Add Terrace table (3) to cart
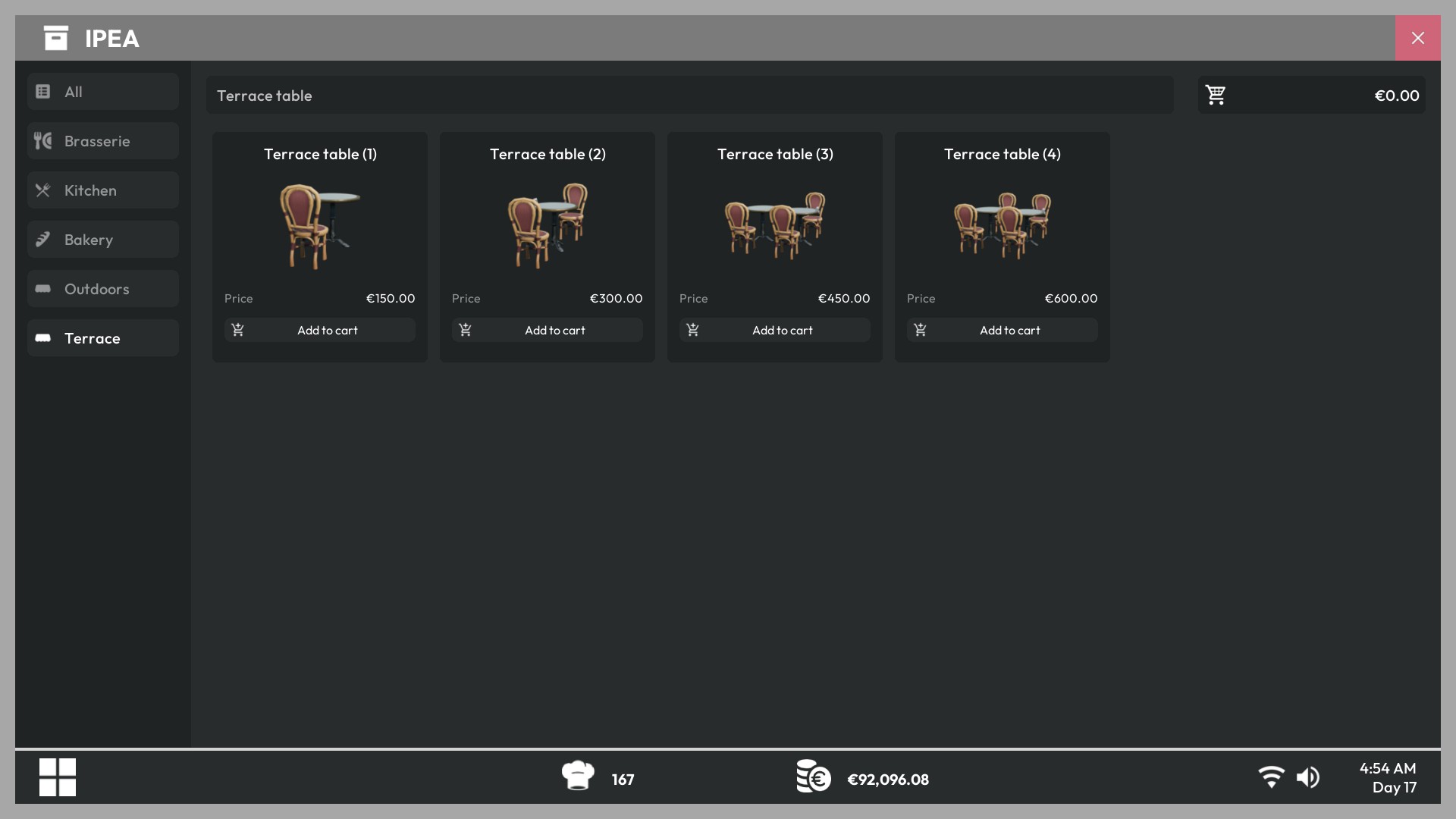The width and height of the screenshot is (1456, 819). point(775,330)
